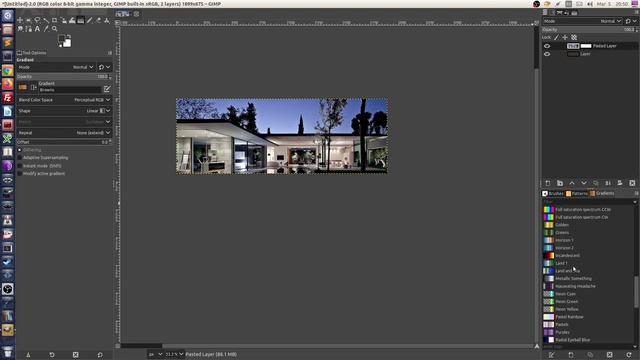This screenshot has width=640, height=360.
Task: Raise the layer up arrow
Action: (572, 183)
